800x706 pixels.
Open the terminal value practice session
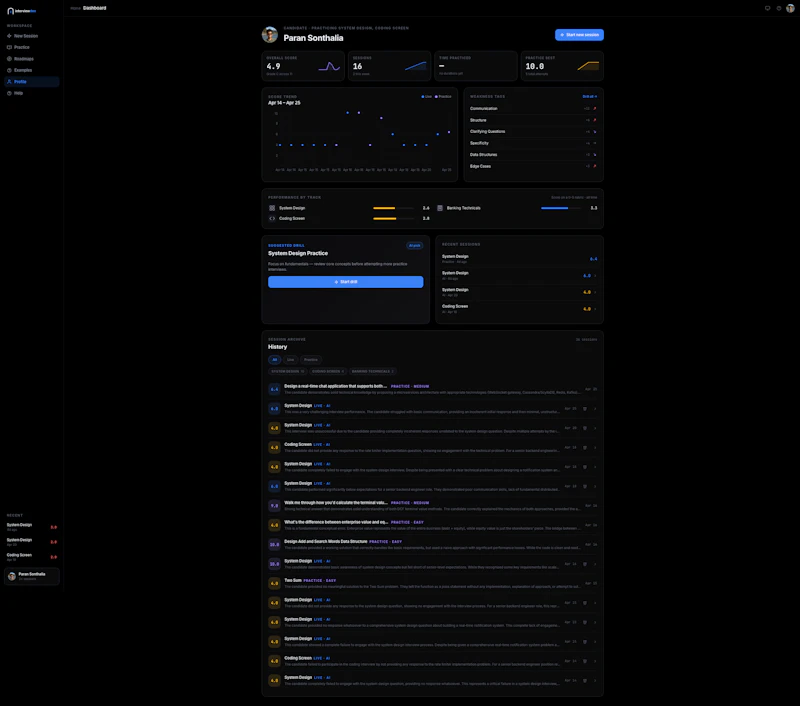click(x=433, y=506)
